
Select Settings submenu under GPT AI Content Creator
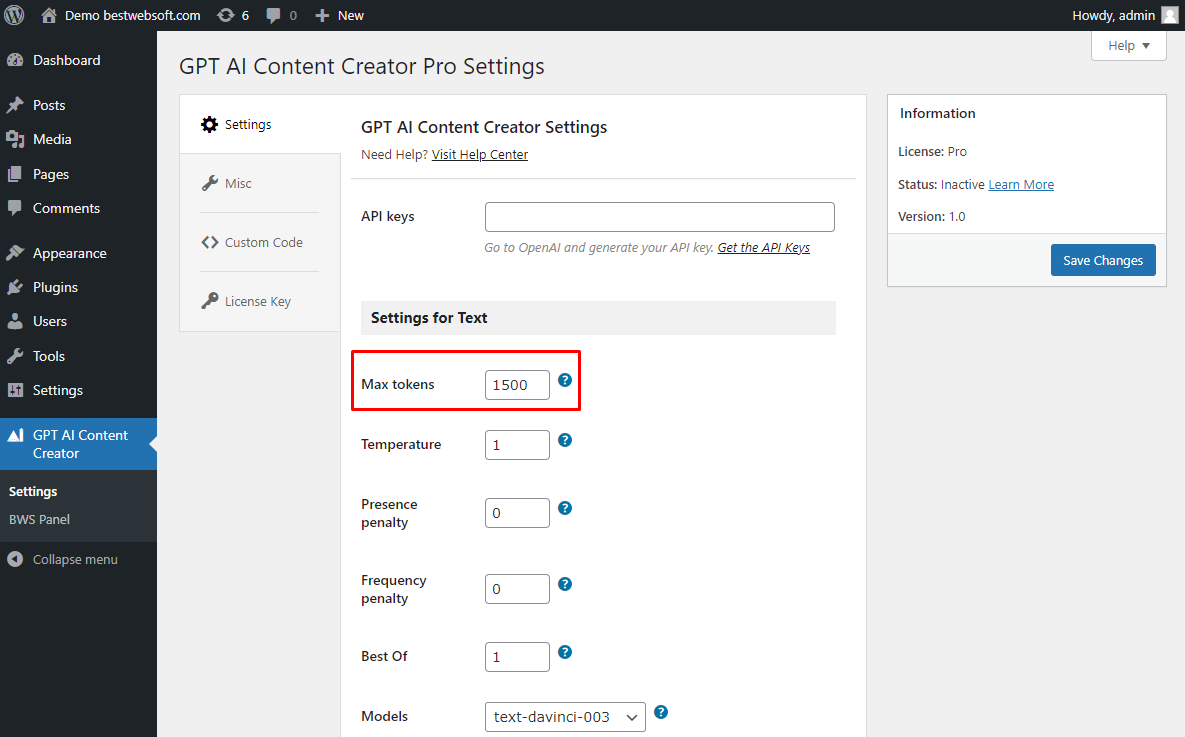pyautogui.click(x=33, y=491)
